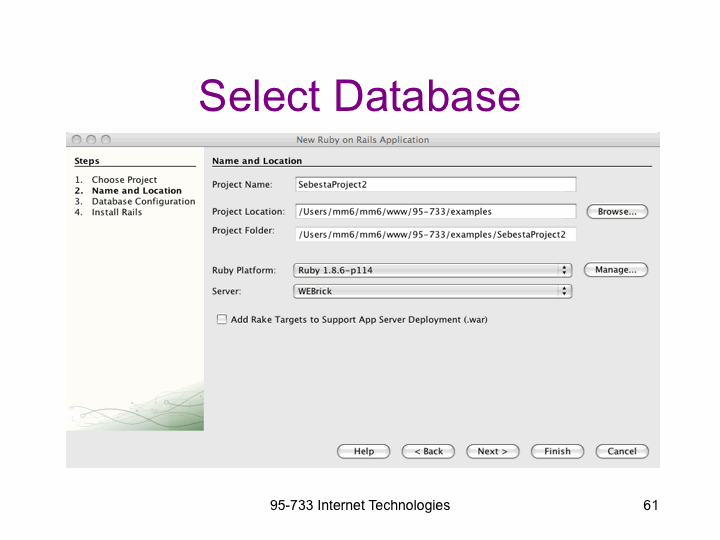Open the Ruby Platform dropdown
Image resolution: width=720 pixels, height=540 pixels.
[432, 270]
